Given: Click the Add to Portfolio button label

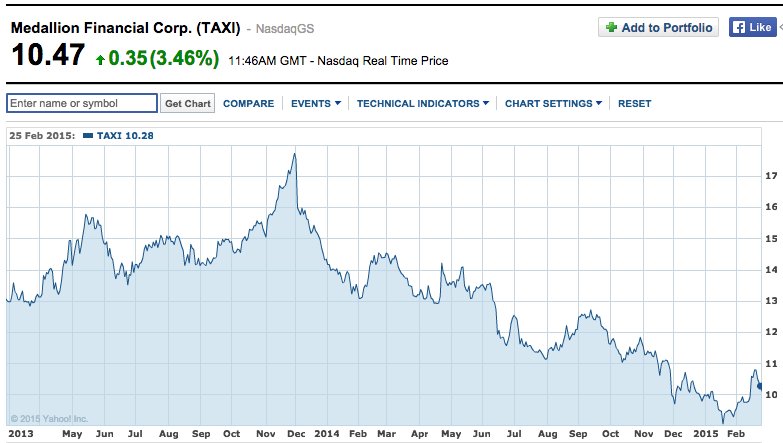Looking at the screenshot, I should (667, 27).
